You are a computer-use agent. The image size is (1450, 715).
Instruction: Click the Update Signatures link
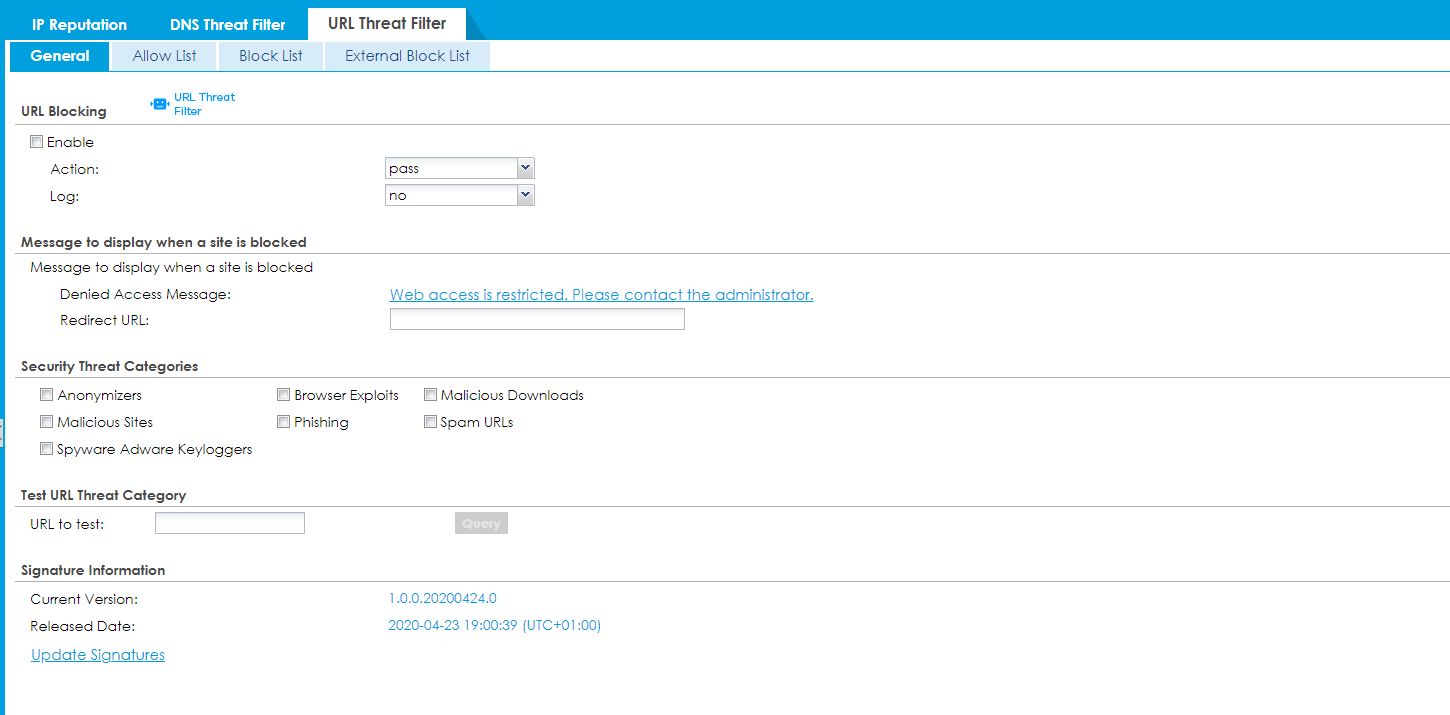[x=97, y=654]
